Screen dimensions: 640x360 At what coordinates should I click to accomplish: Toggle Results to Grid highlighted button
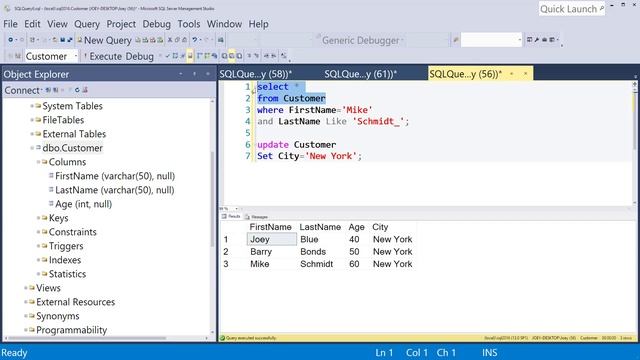coord(231,56)
